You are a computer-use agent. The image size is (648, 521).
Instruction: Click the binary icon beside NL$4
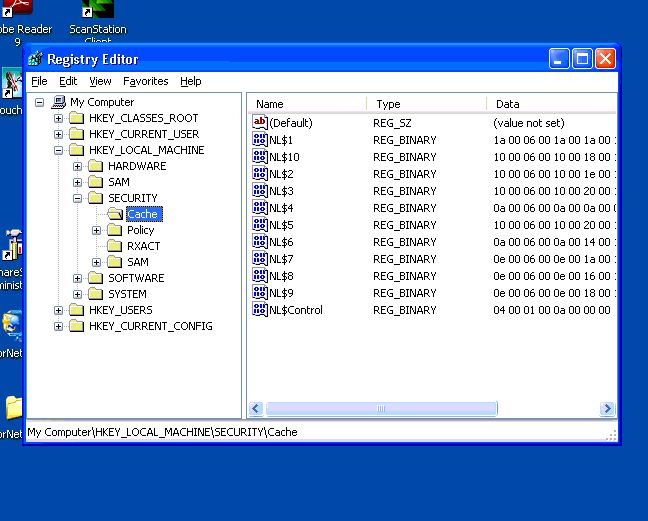coord(260,207)
